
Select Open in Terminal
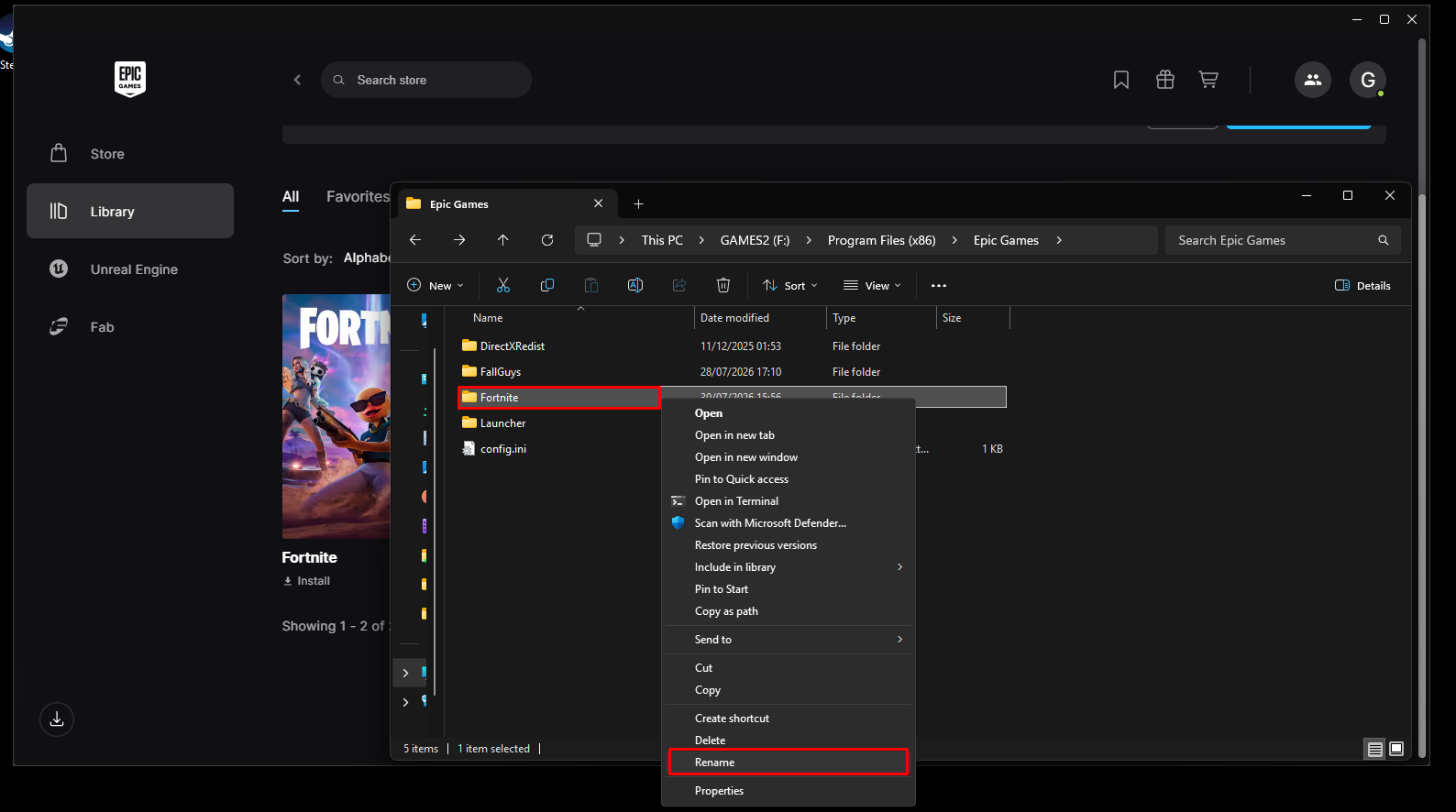click(x=789, y=501)
